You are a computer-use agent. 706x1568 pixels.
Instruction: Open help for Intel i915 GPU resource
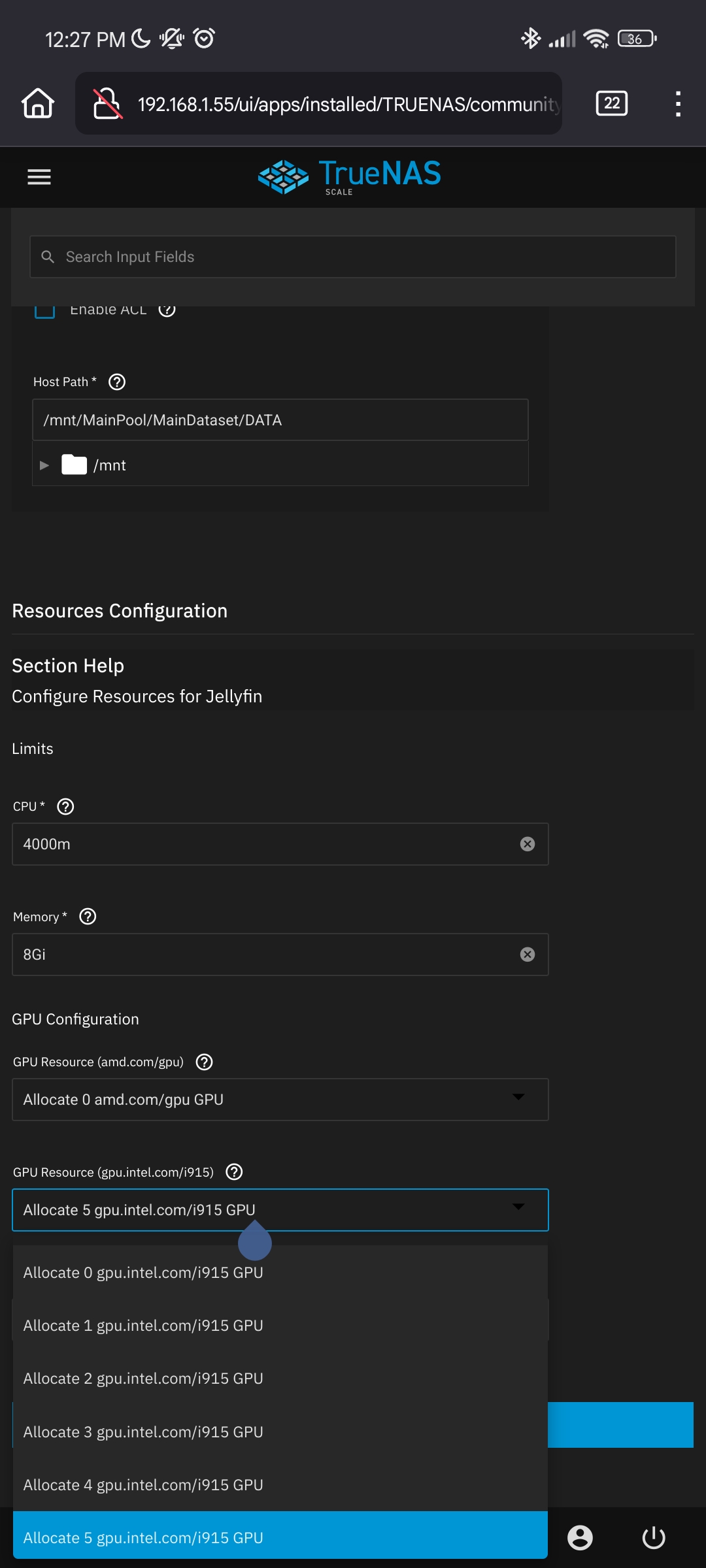point(234,1172)
